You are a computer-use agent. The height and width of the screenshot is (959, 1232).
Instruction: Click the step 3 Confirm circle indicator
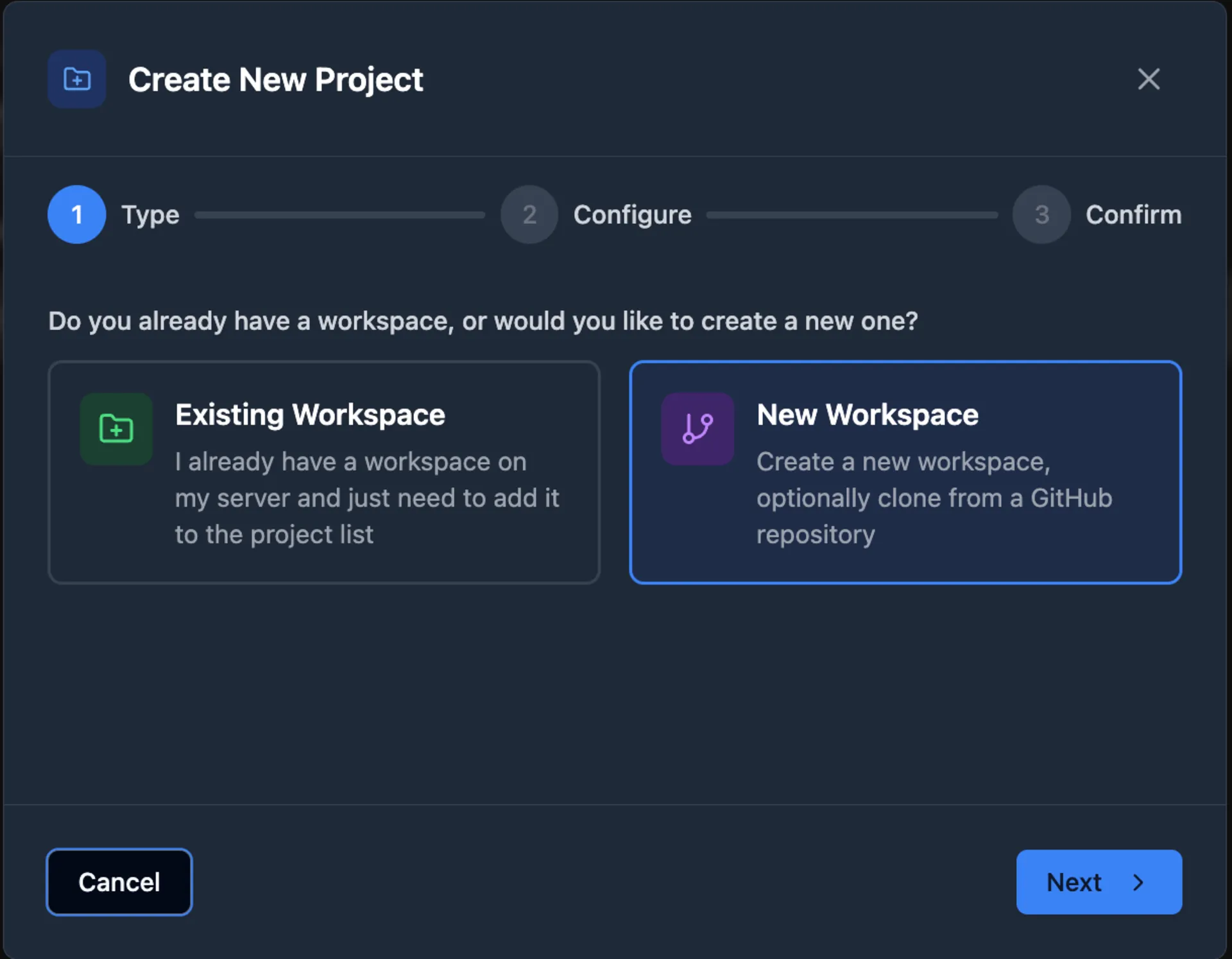[x=1041, y=214]
